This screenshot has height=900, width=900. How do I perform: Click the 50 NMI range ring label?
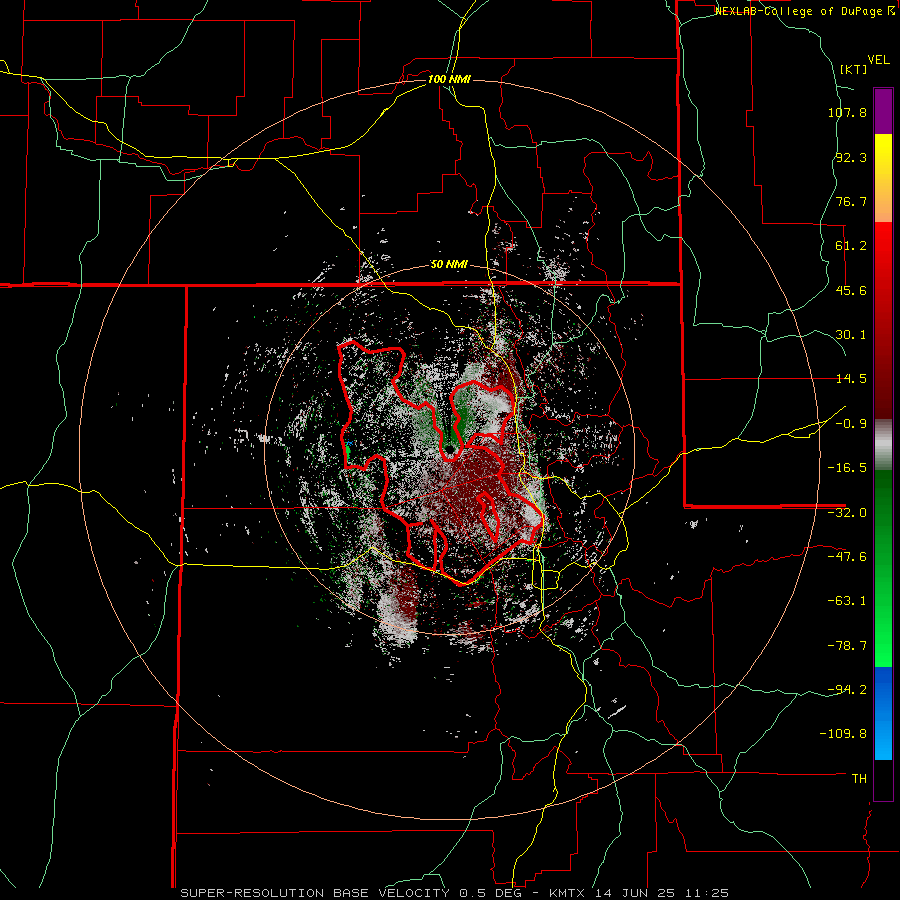tap(449, 265)
